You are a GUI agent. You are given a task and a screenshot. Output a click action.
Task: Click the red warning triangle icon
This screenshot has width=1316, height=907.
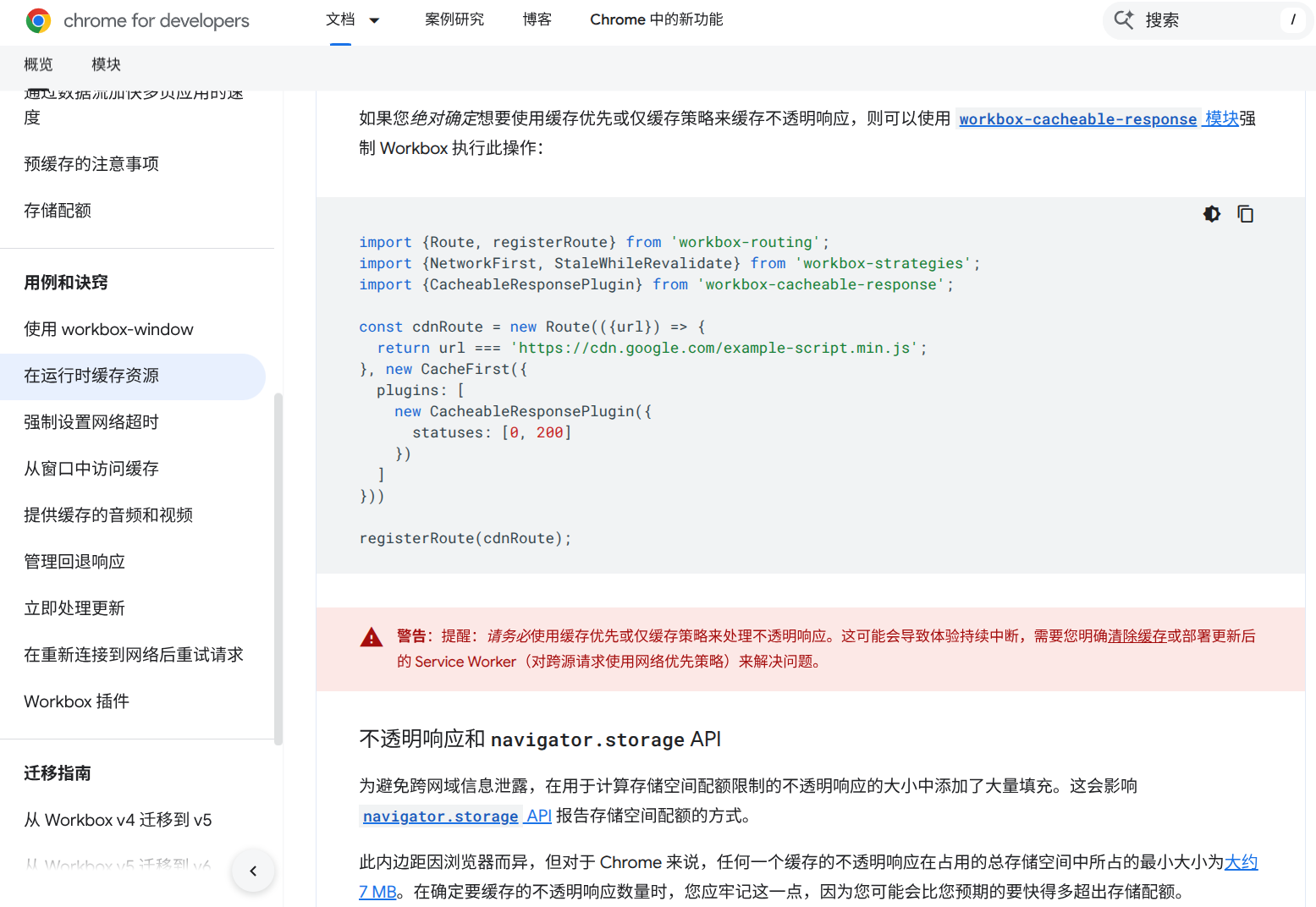pyautogui.click(x=372, y=637)
